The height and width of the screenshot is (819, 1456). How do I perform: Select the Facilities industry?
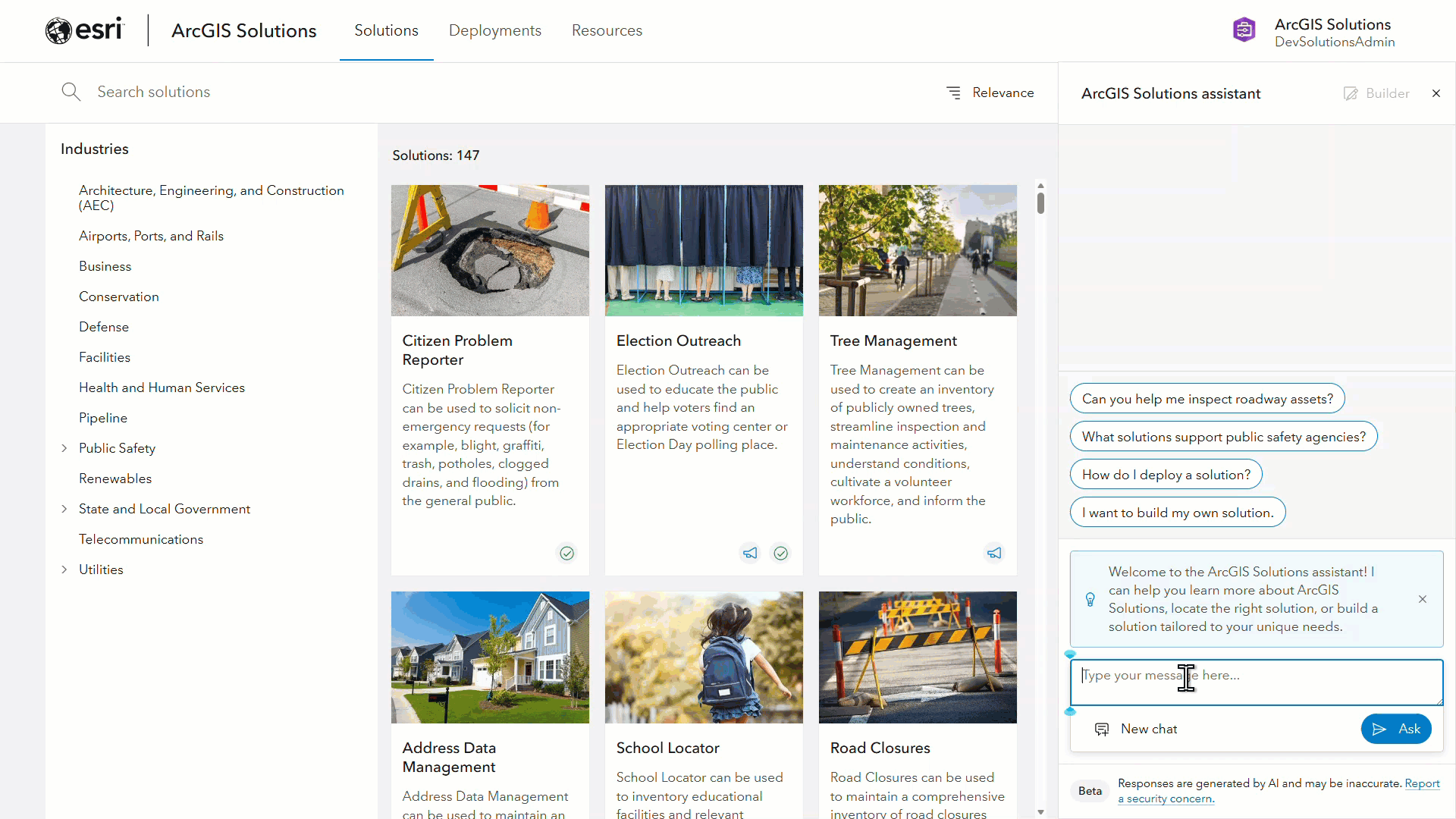coord(105,357)
